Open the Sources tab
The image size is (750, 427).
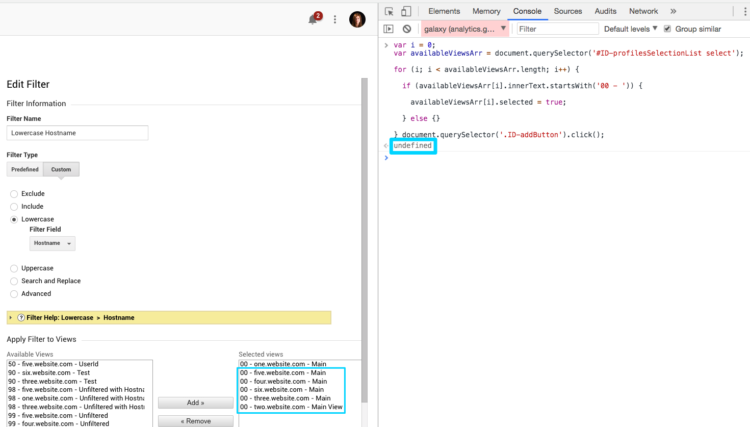pos(568,11)
